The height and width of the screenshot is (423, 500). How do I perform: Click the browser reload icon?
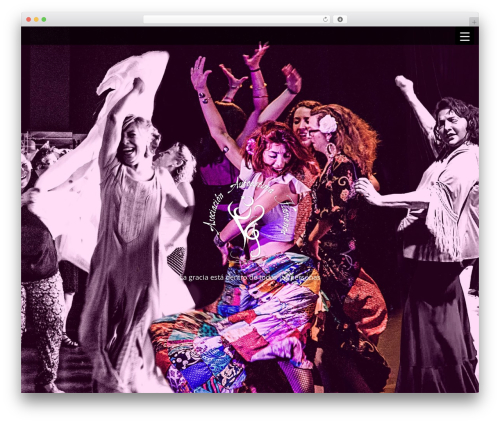pos(325,20)
